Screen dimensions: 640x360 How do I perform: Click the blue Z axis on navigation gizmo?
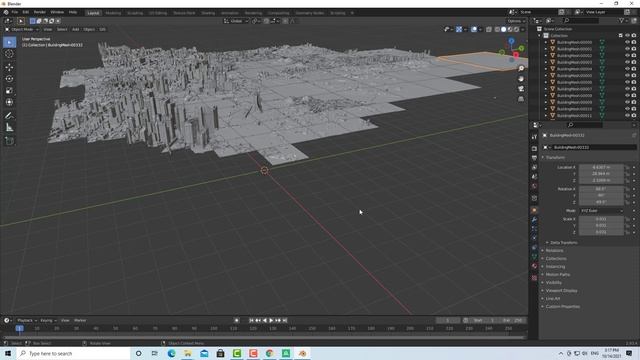point(511,41)
